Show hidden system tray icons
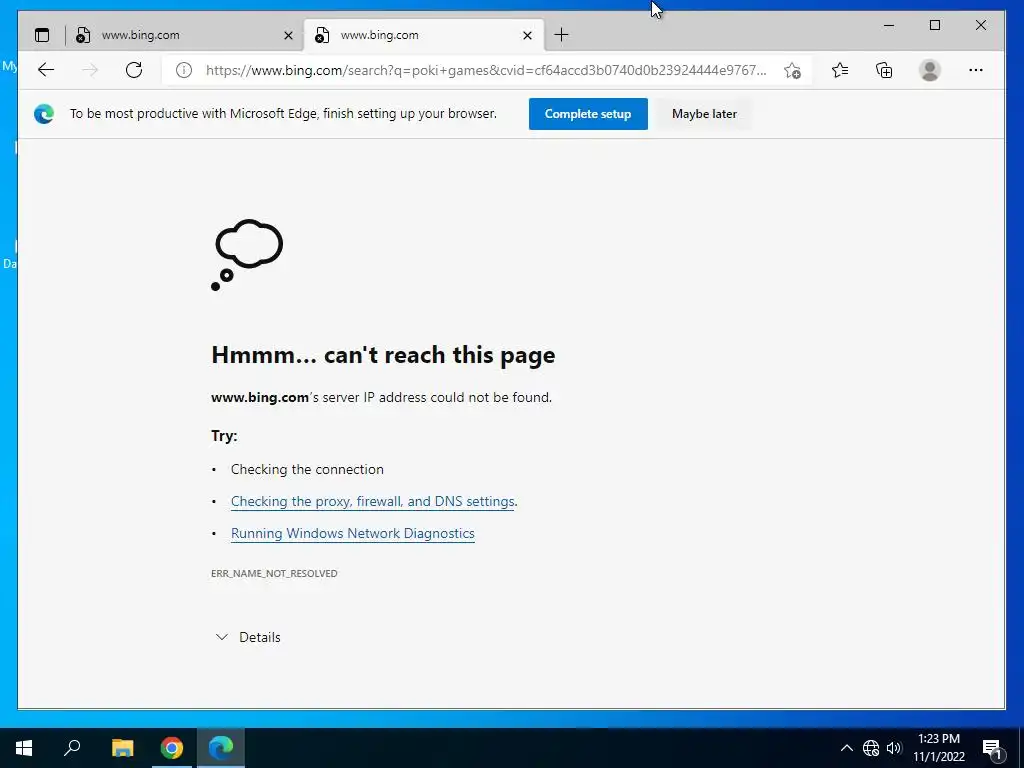This screenshot has width=1024, height=768. tap(846, 748)
